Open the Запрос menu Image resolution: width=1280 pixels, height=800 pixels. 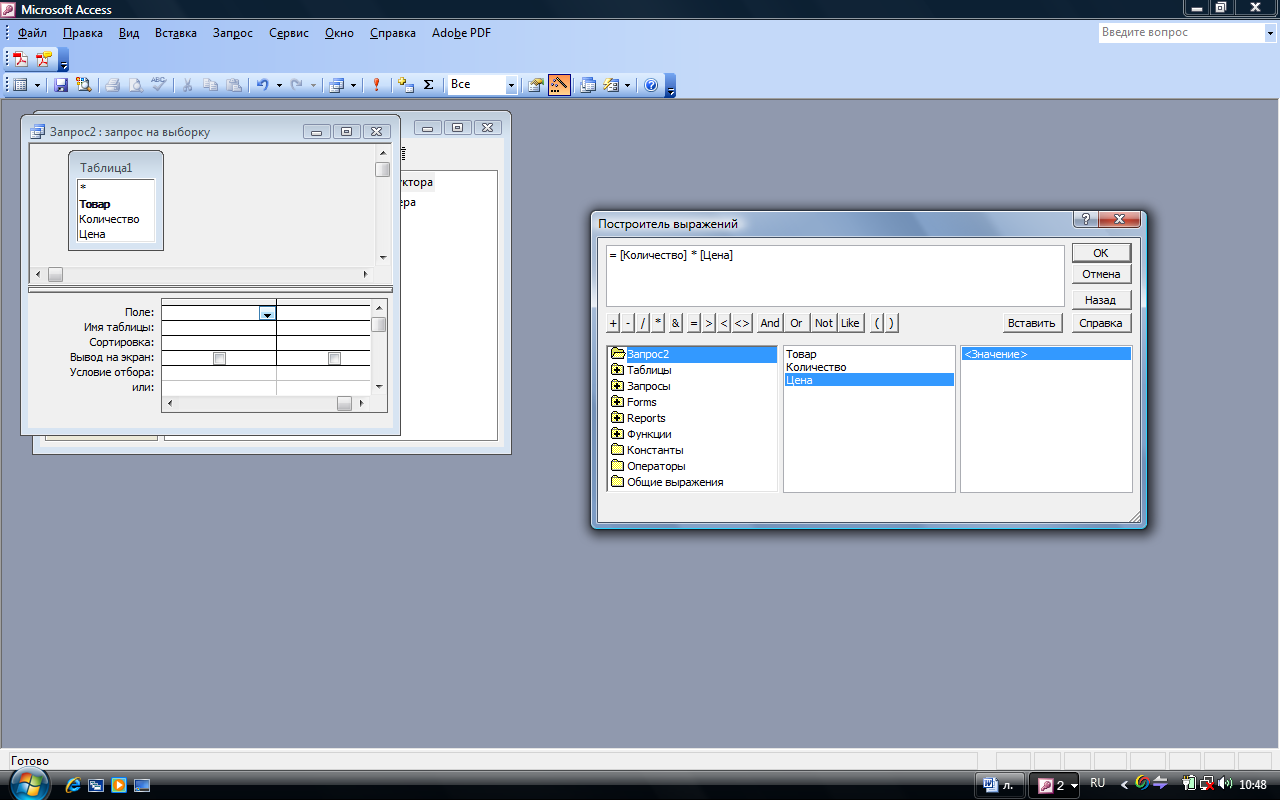(x=233, y=33)
